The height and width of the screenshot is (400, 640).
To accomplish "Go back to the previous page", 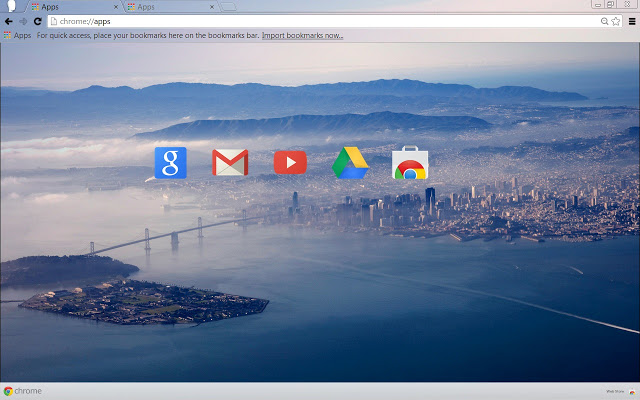I will click(9, 21).
